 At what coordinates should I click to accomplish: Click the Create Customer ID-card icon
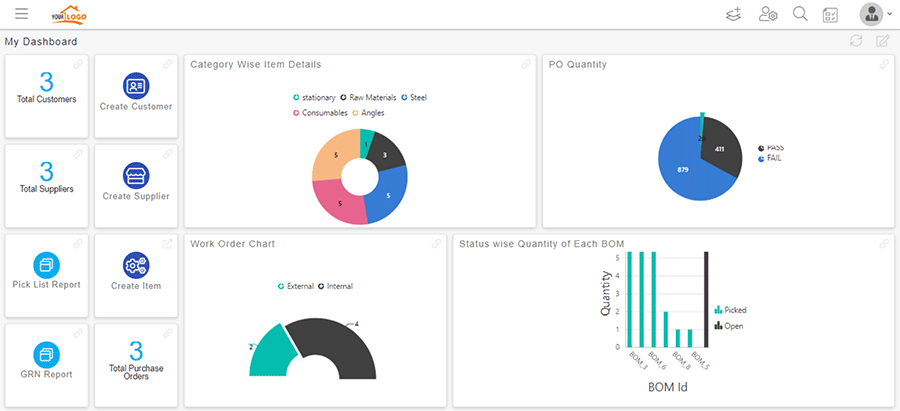tap(136, 86)
